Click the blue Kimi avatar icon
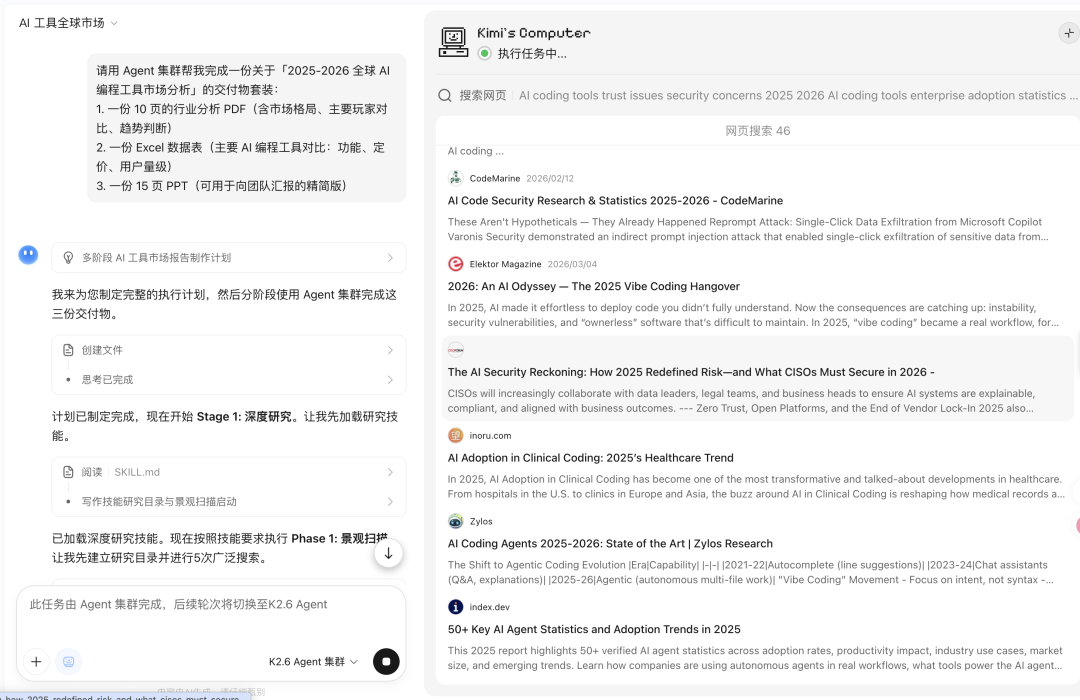The width and height of the screenshot is (1080, 700). pyautogui.click(x=28, y=256)
